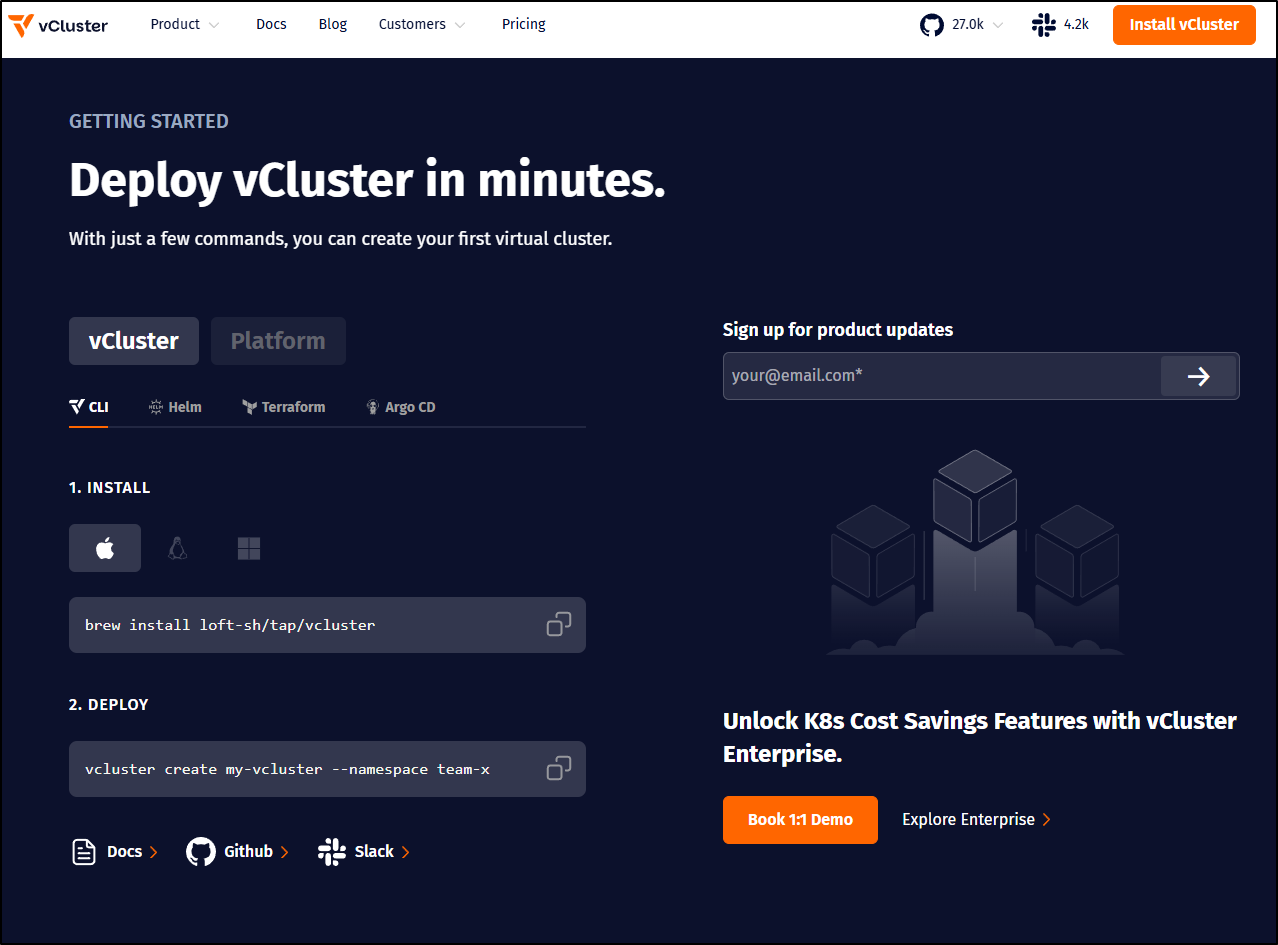The image size is (1278, 945).
Task: Submit the email with the arrow button
Action: (1198, 376)
